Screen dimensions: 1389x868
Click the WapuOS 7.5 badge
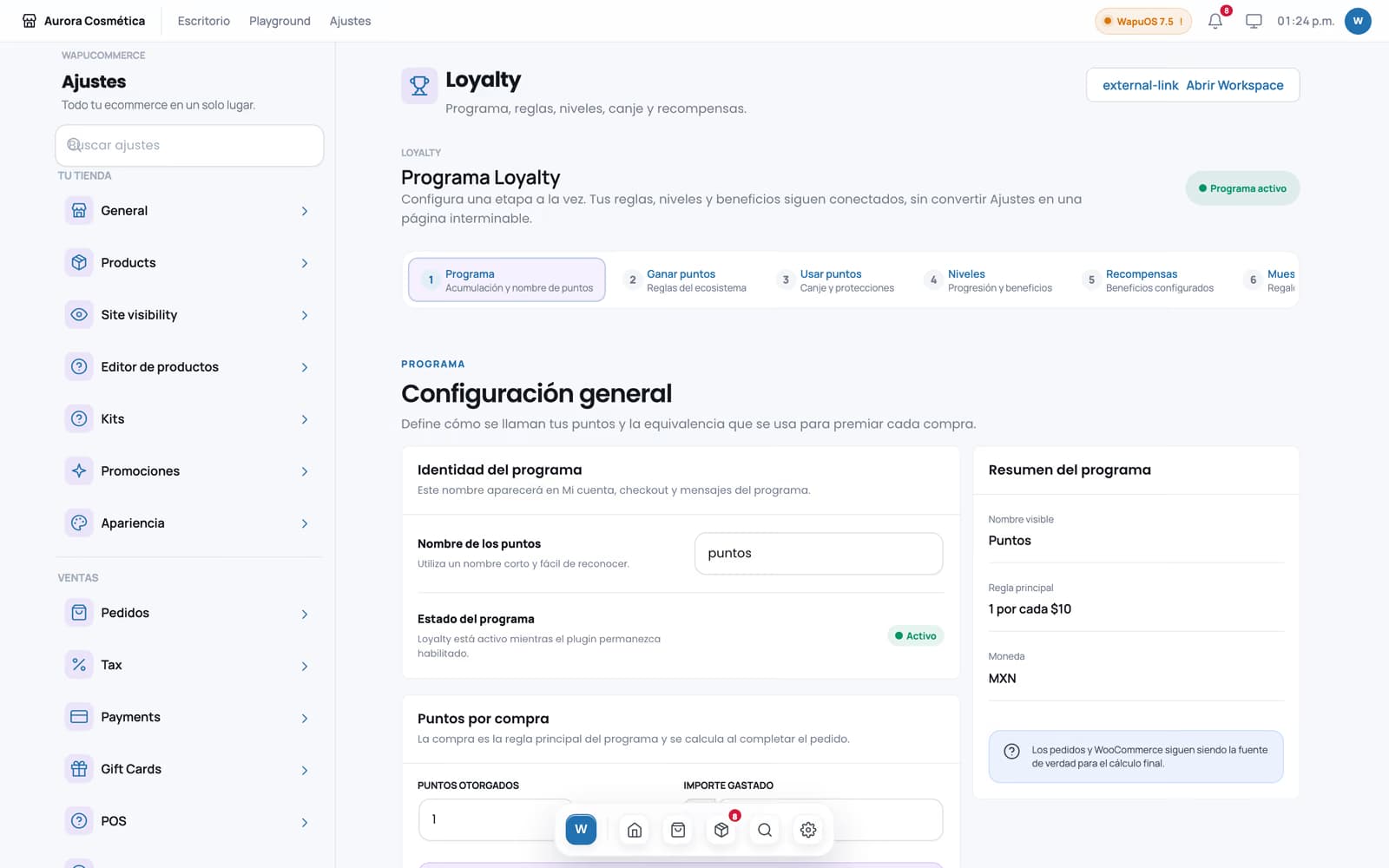1143,21
